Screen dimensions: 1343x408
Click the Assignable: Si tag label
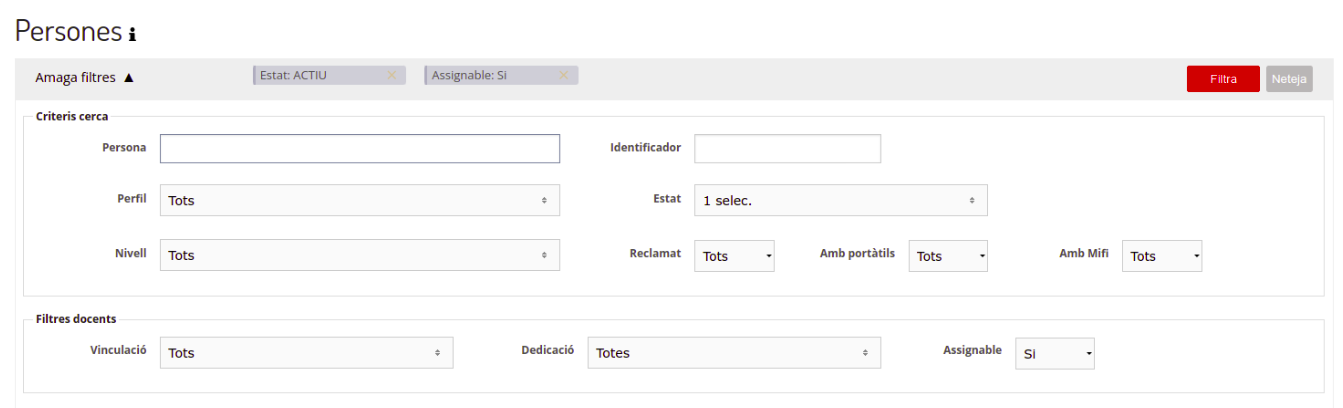469,75
